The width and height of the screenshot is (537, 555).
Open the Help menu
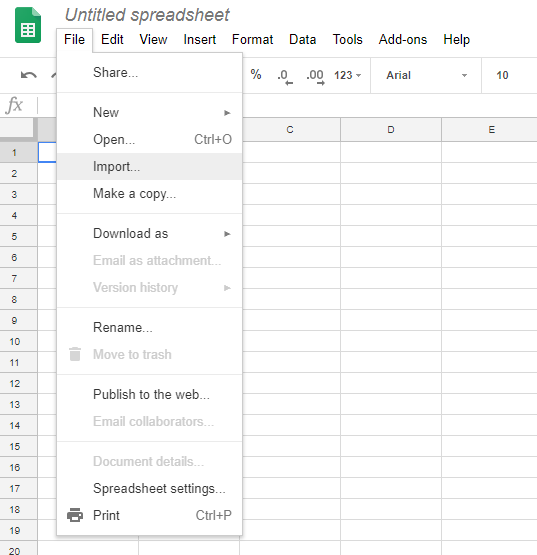(x=457, y=39)
